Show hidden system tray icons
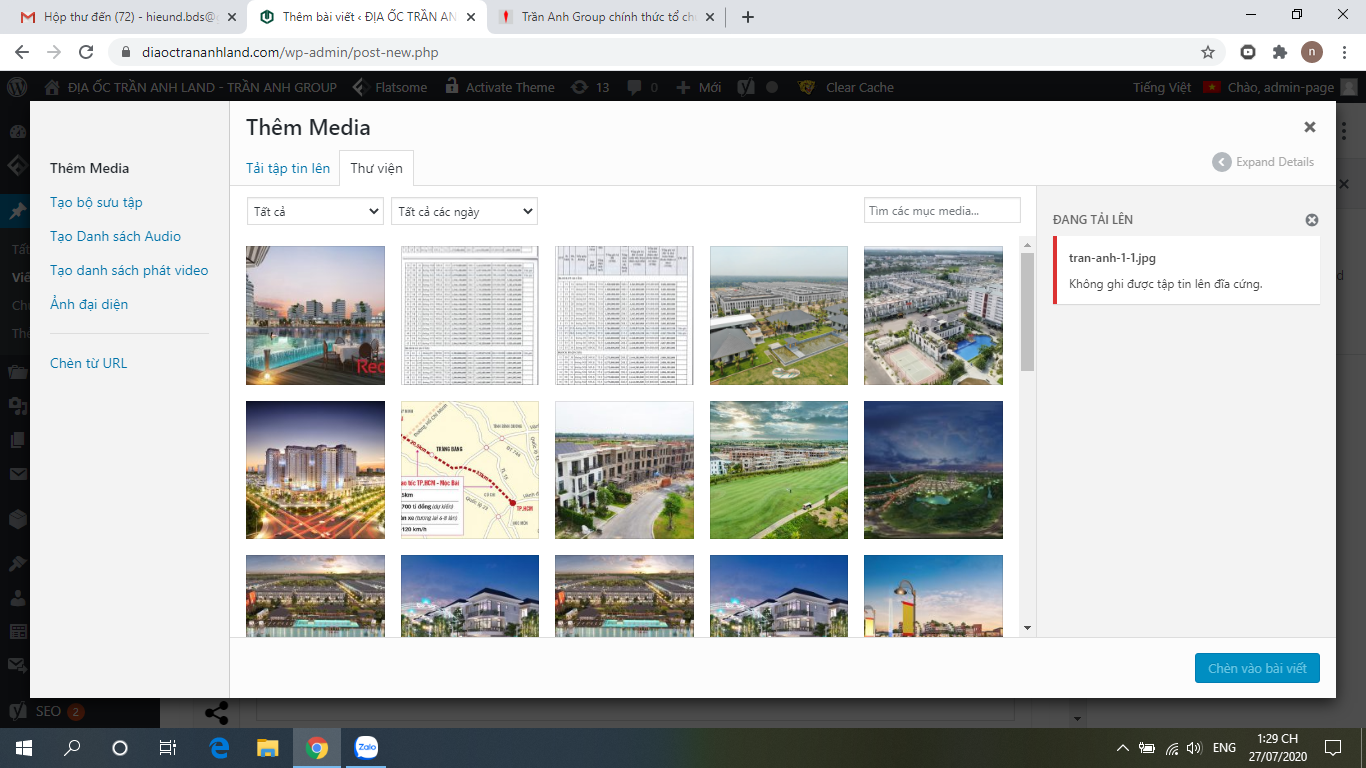The width and height of the screenshot is (1366, 768). [x=1123, y=748]
